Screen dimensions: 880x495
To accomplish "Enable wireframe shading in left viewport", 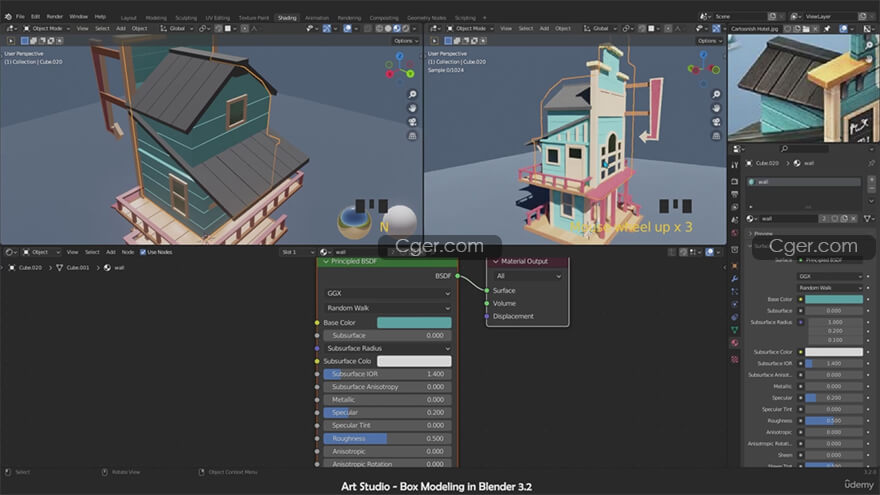I will [379, 29].
